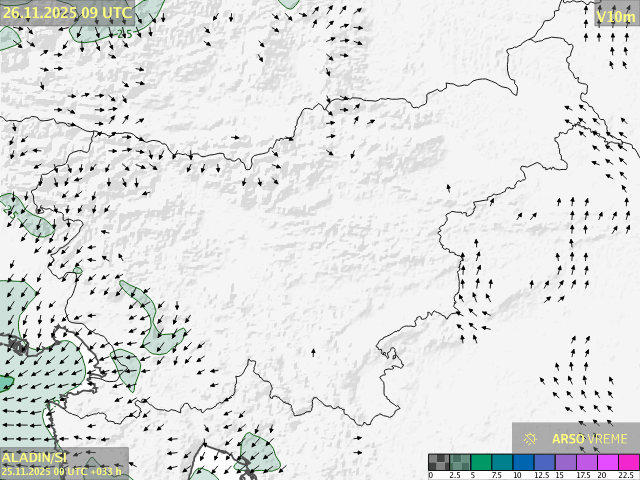Pick the green 5 legend swatch
The image size is (640, 480).
(480, 462)
